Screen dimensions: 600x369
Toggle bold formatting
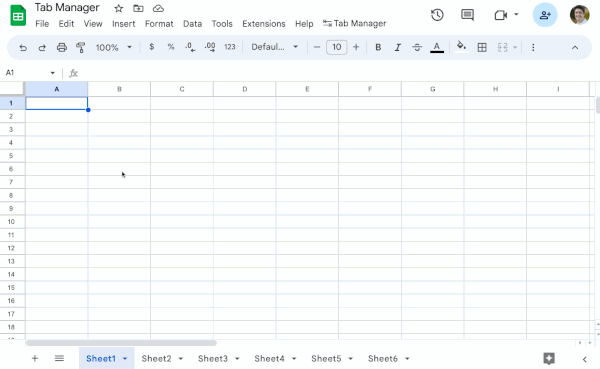[x=378, y=47]
